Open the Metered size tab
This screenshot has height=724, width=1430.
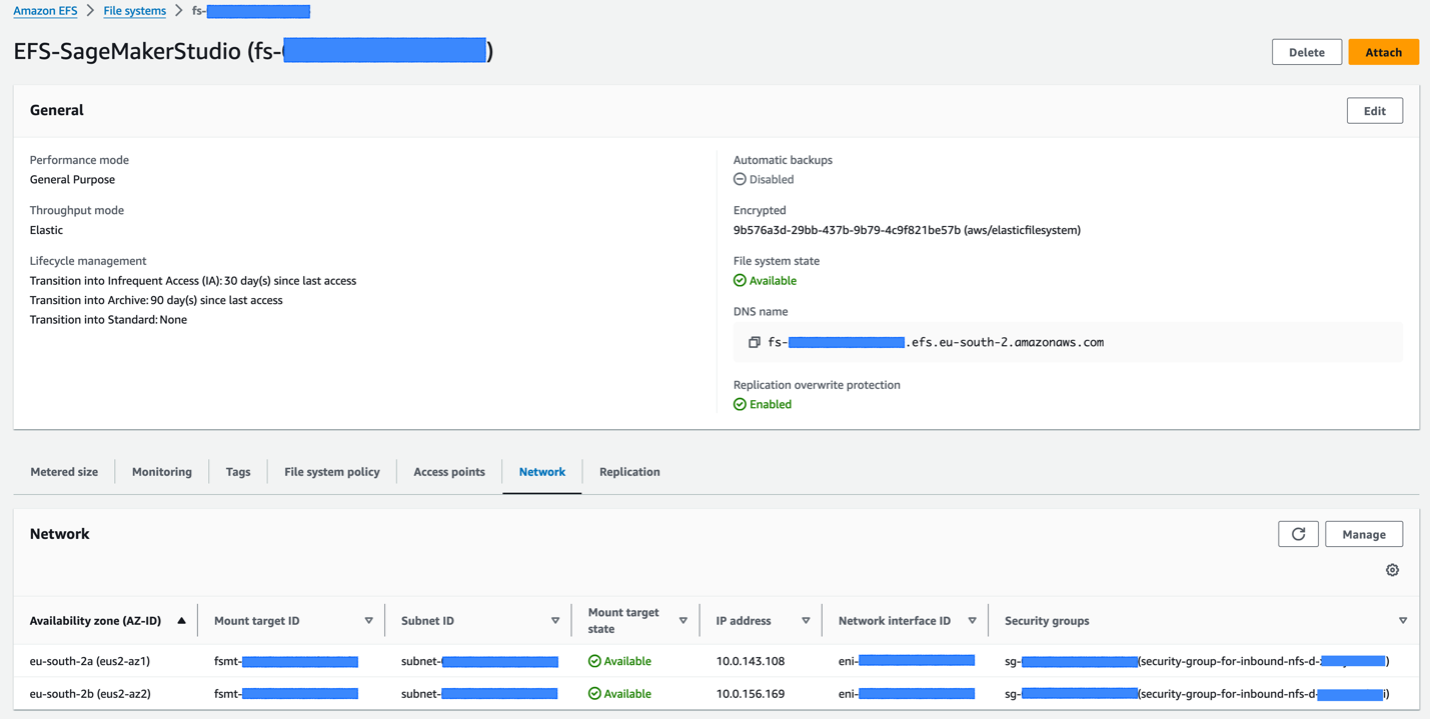click(64, 472)
